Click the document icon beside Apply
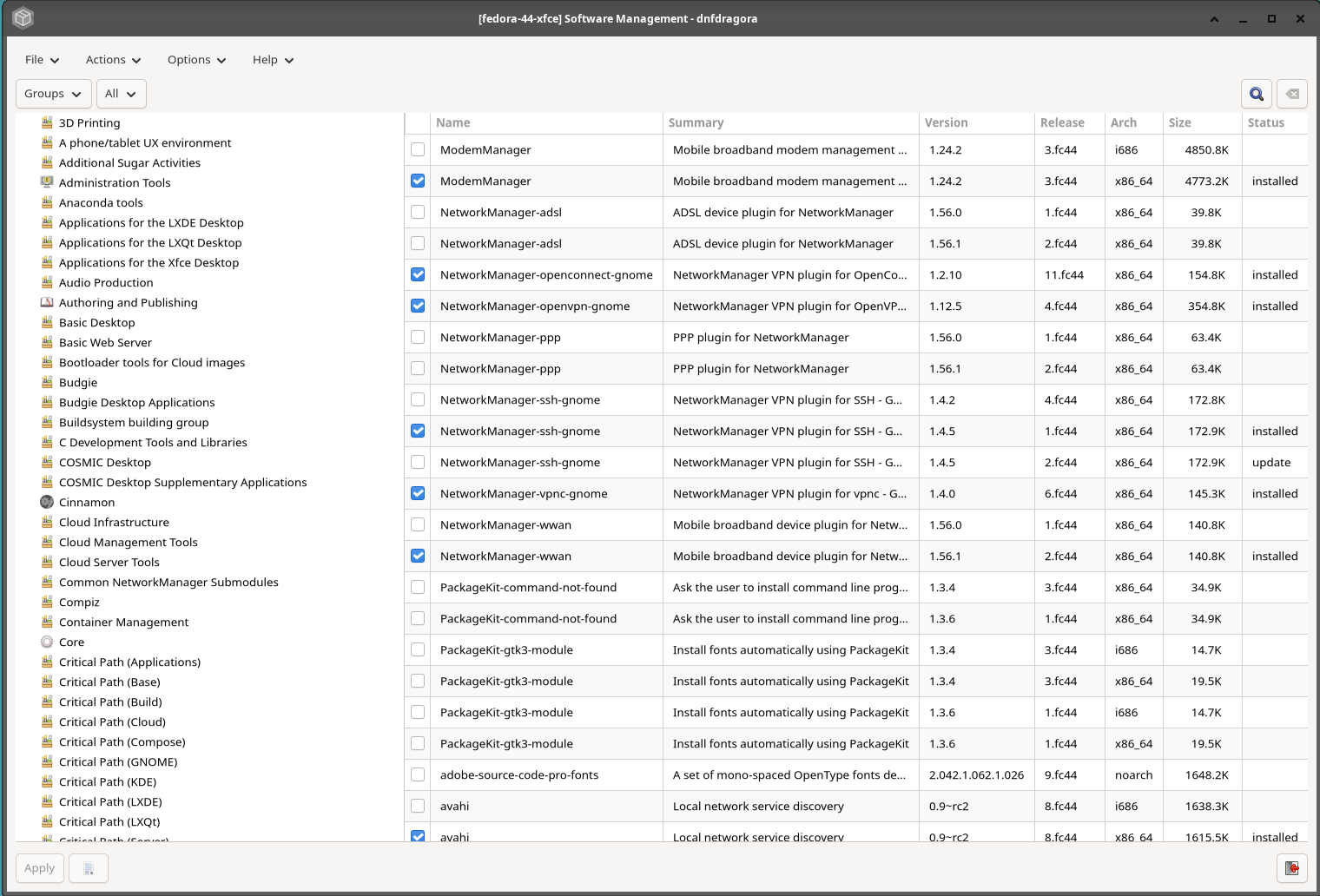The image size is (1320, 896). pyautogui.click(x=89, y=867)
